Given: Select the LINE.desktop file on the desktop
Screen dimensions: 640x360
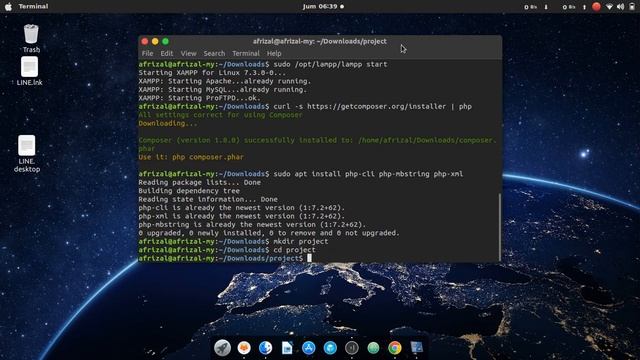Looking at the screenshot, I should point(27,154).
